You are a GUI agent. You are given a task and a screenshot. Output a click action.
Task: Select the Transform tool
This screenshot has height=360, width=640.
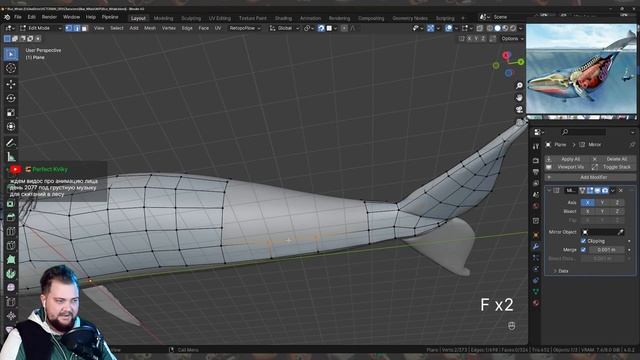tap(11, 127)
